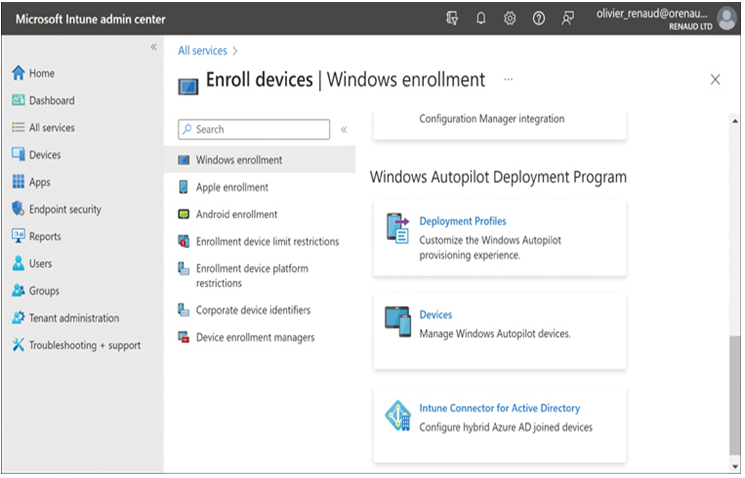The height and width of the screenshot is (478, 745).
Task: Open the ellipsis more options next to title
Action: click(510, 80)
